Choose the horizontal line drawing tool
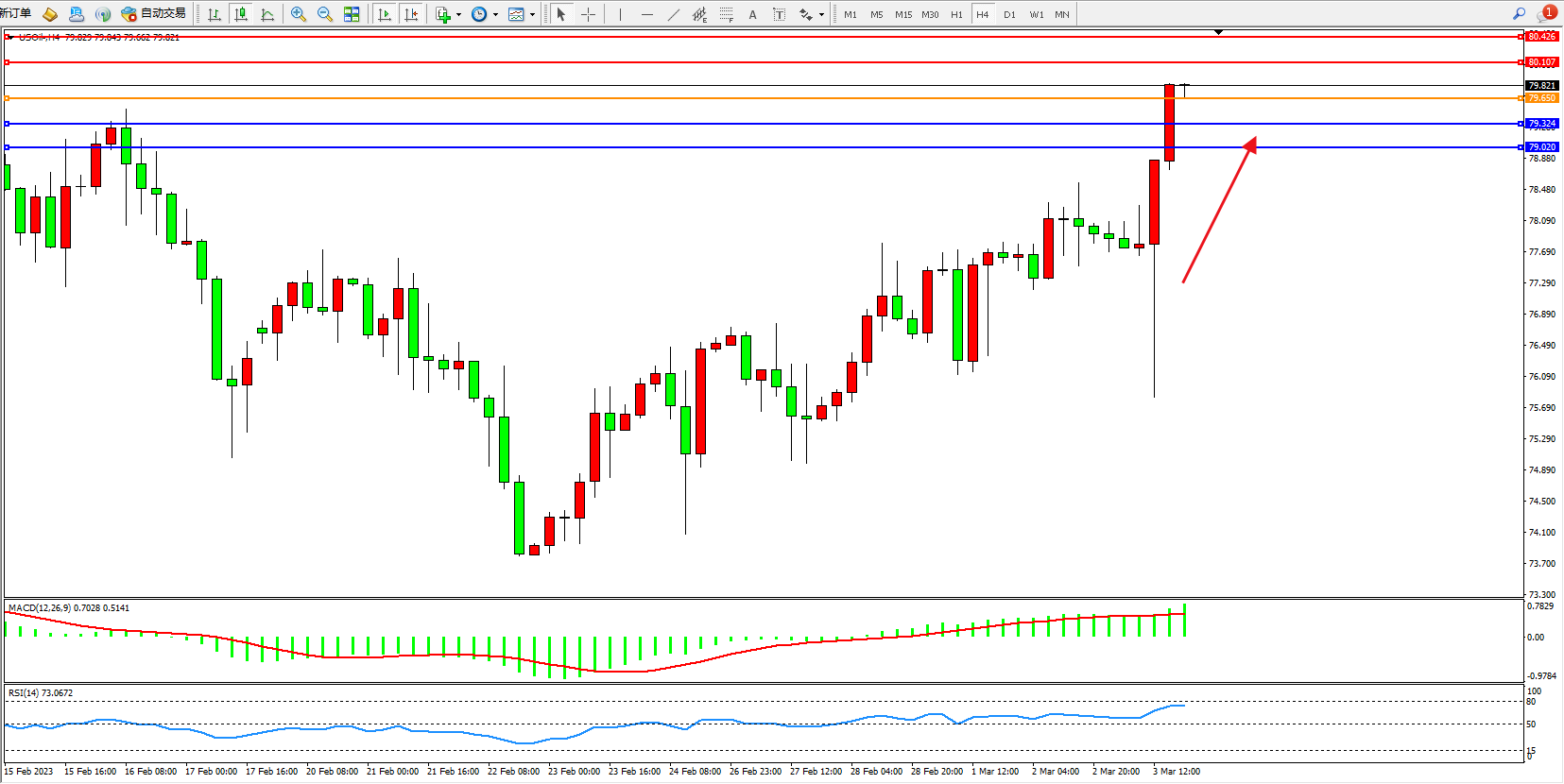 646,14
